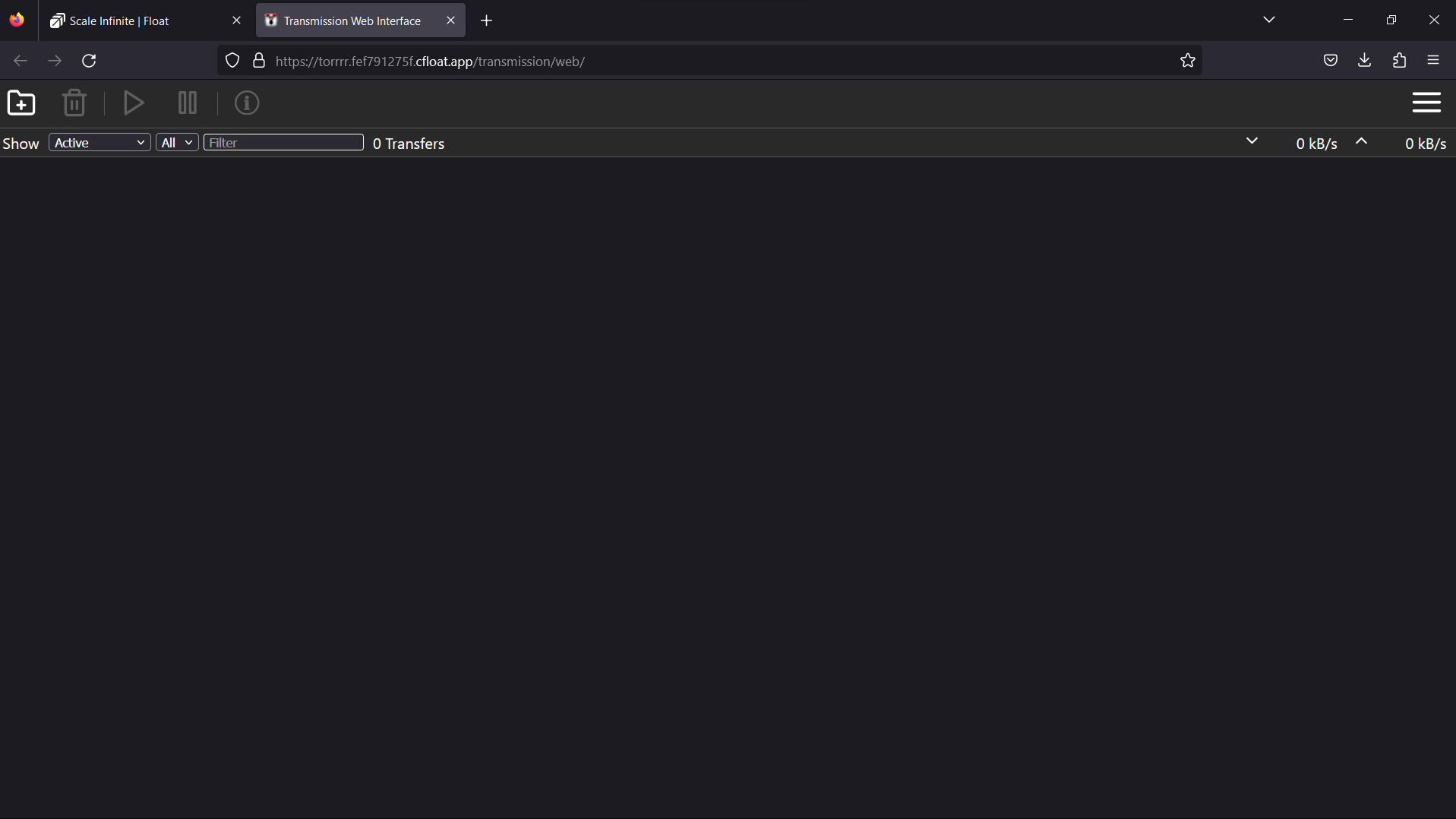The height and width of the screenshot is (819, 1456).
Task: Click the upload rate 0 kB/s value
Action: coord(1426,144)
